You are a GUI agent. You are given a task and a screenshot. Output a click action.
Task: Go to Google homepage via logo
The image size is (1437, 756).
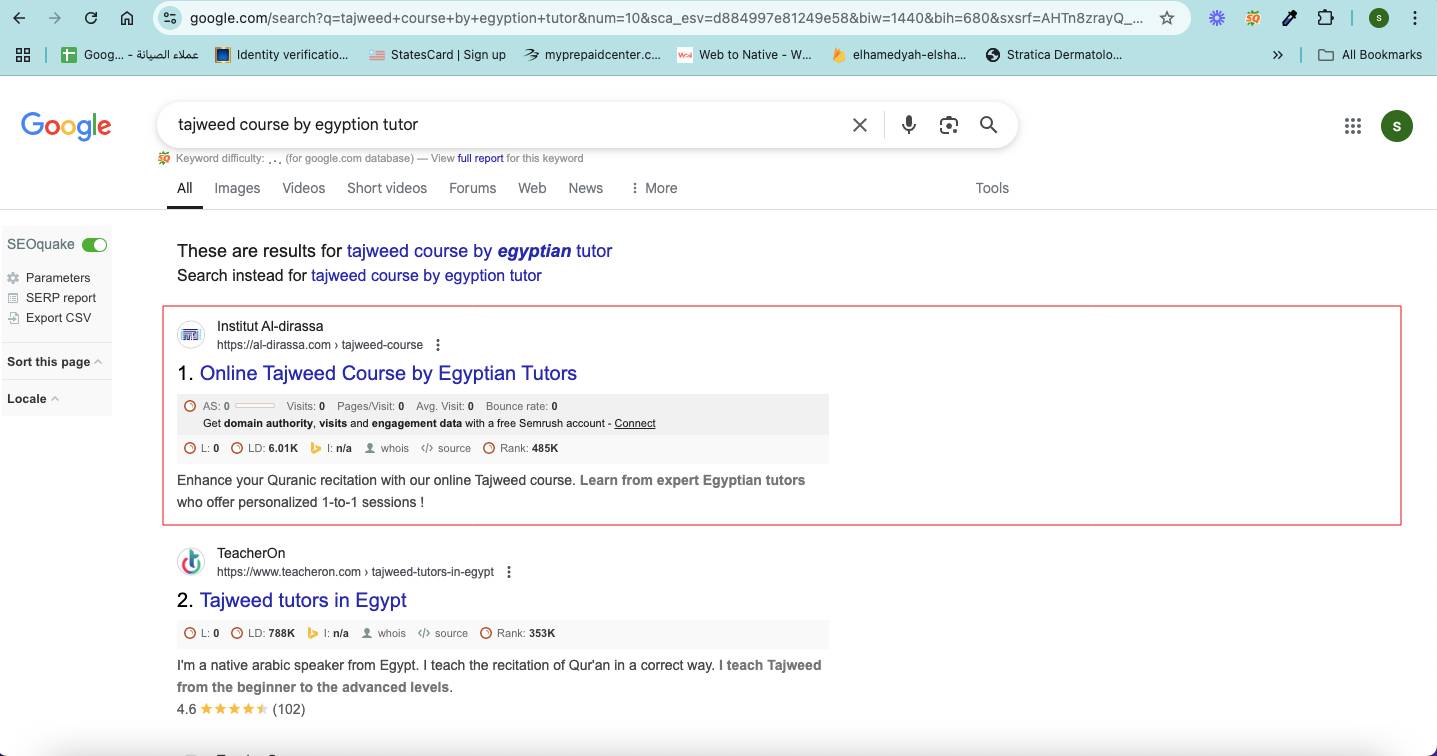coord(66,126)
